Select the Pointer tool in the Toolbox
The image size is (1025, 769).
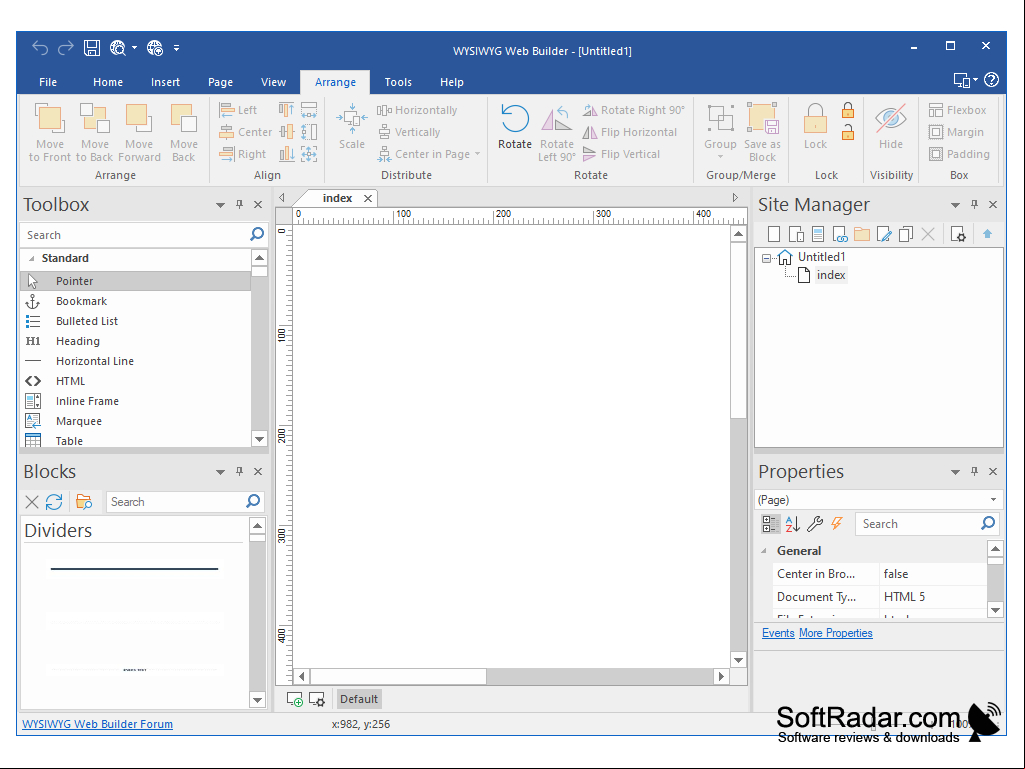135,281
